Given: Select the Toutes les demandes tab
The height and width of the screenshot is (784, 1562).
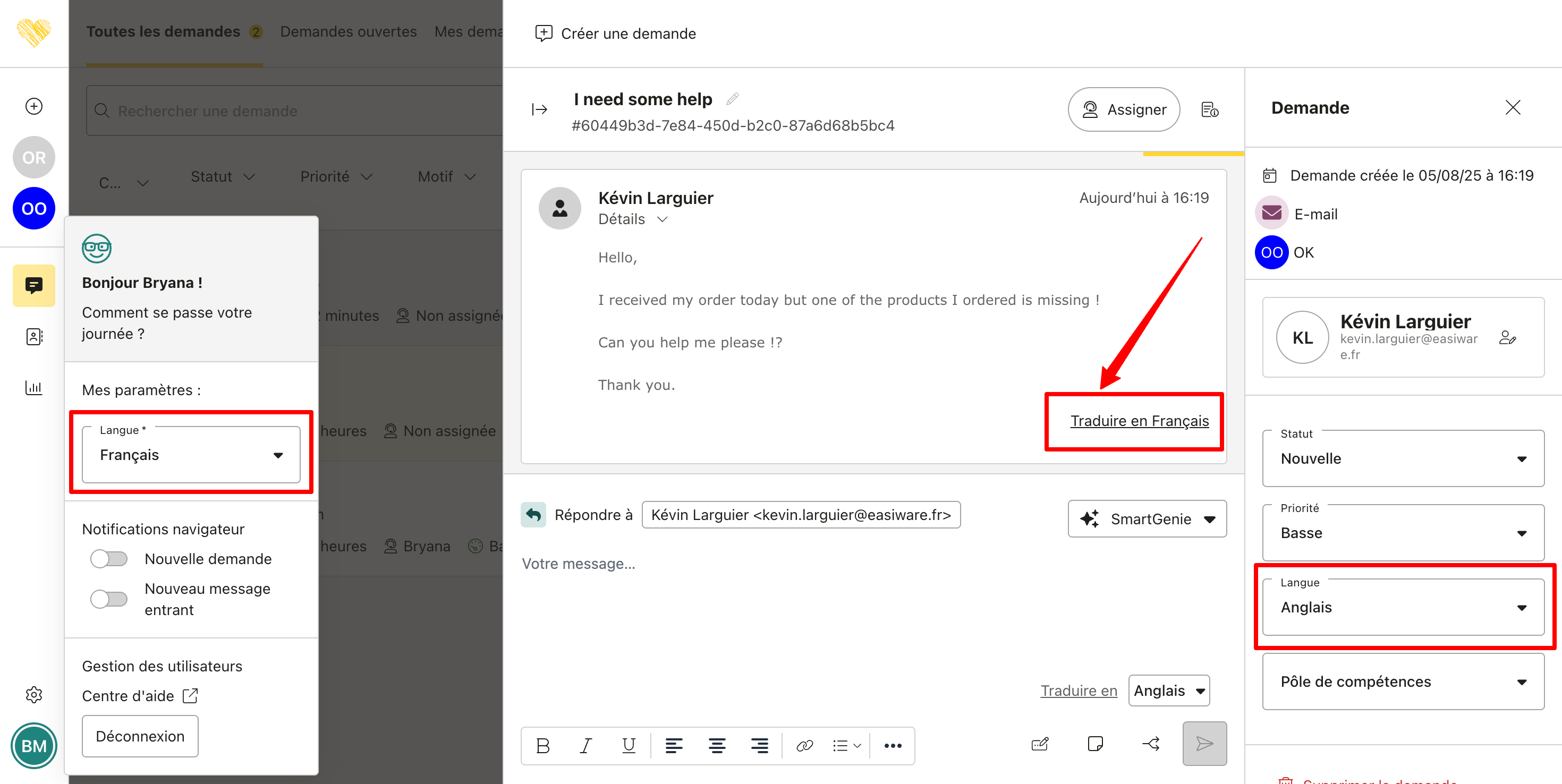Looking at the screenshot, I should [163, 31].
